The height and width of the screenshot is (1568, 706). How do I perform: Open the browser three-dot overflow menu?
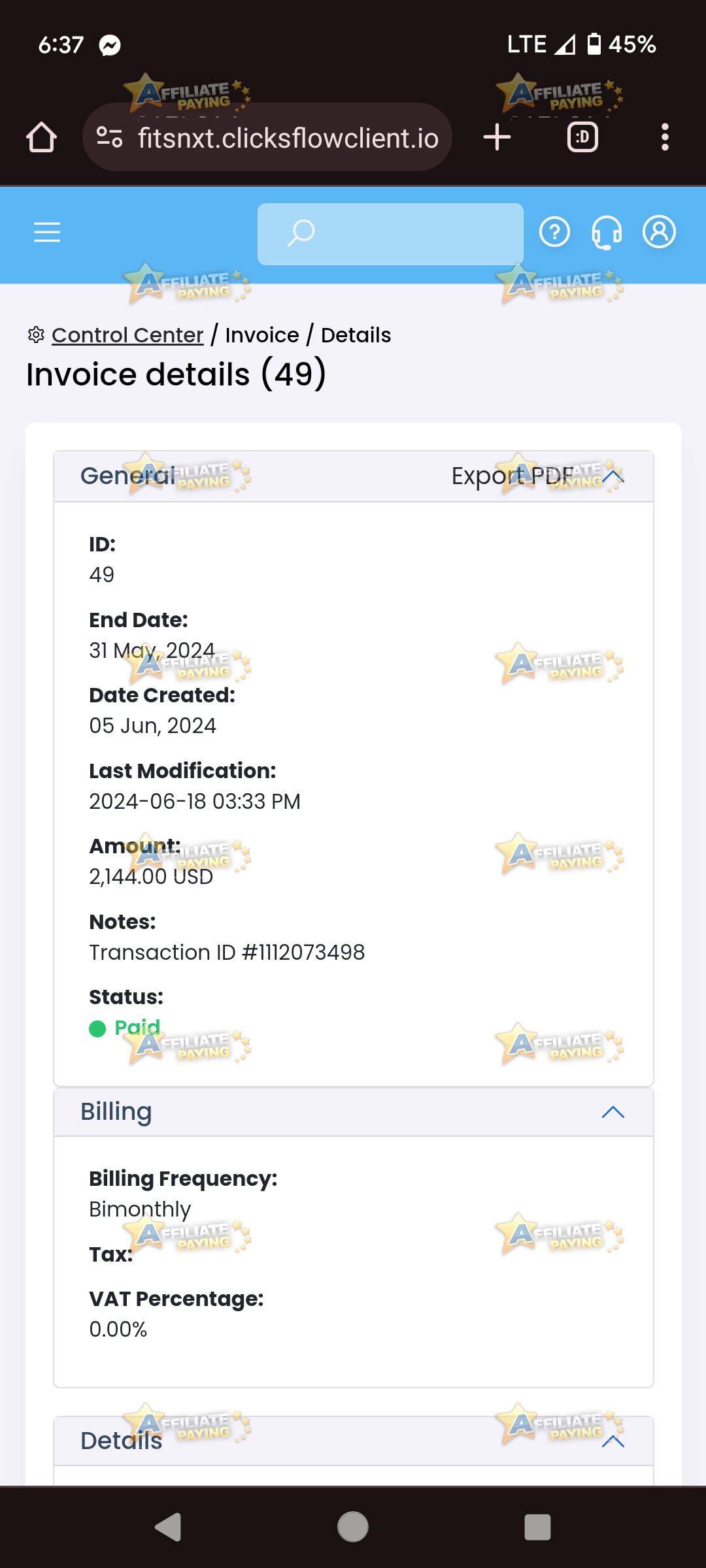pyautogui.click(x=665, y=137)
